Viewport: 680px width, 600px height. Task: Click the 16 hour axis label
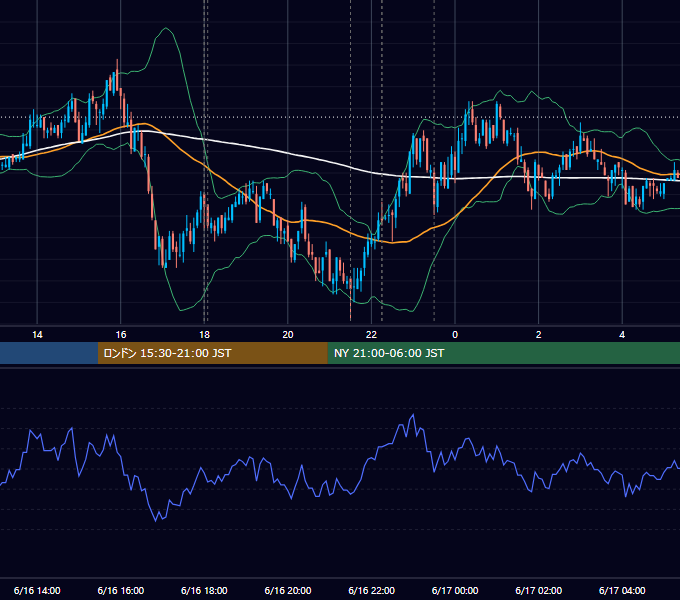[x=121, y=335]
